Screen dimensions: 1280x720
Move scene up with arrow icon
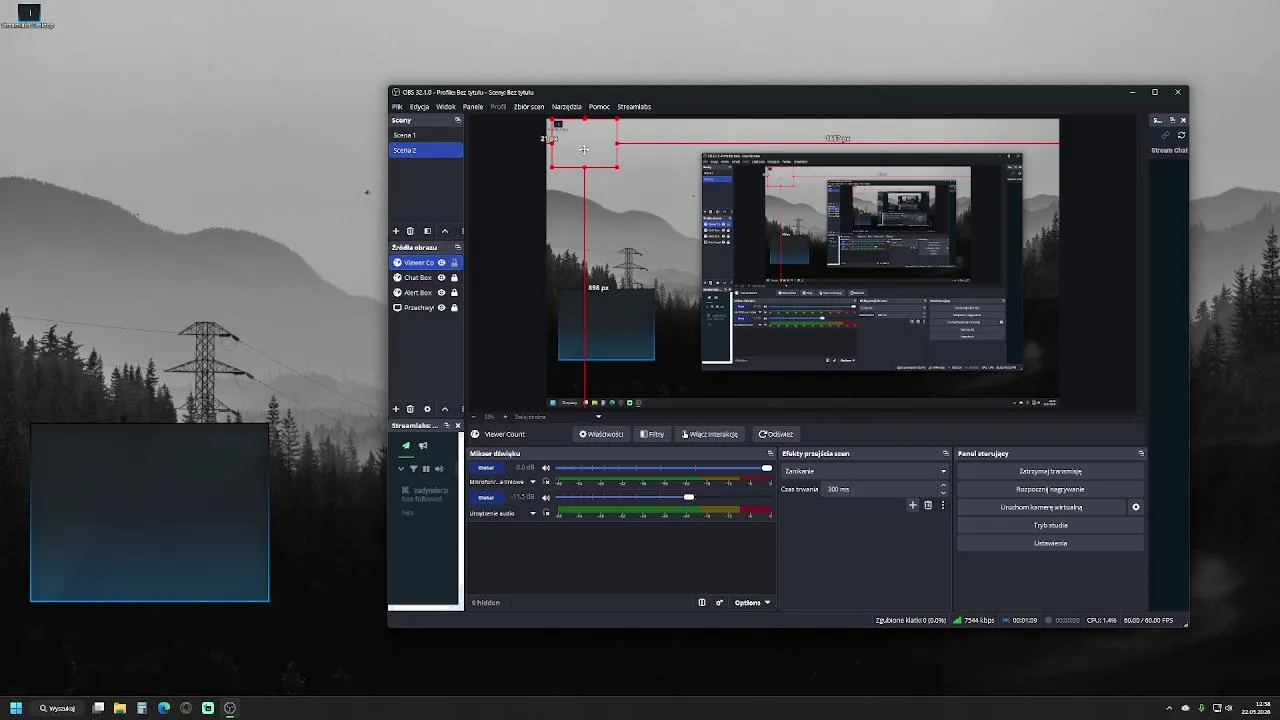click(445, 231)
